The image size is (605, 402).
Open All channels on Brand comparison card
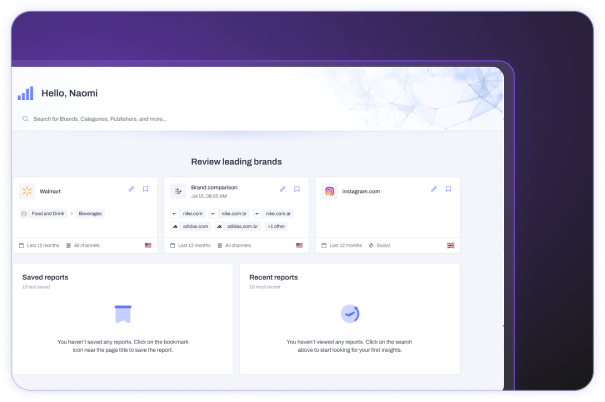pos(237,245)
